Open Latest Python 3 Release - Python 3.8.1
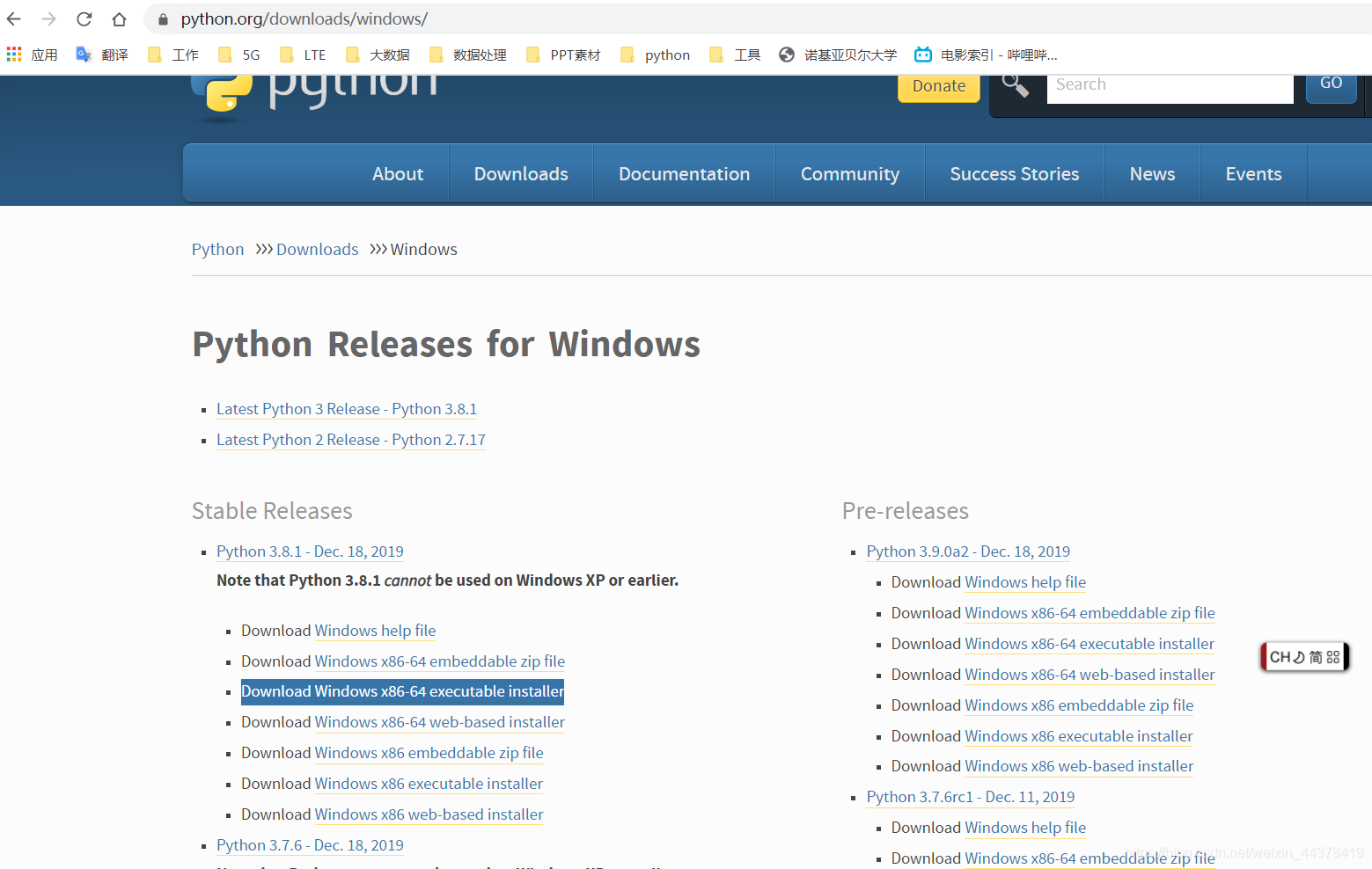 tap(347, 409)
